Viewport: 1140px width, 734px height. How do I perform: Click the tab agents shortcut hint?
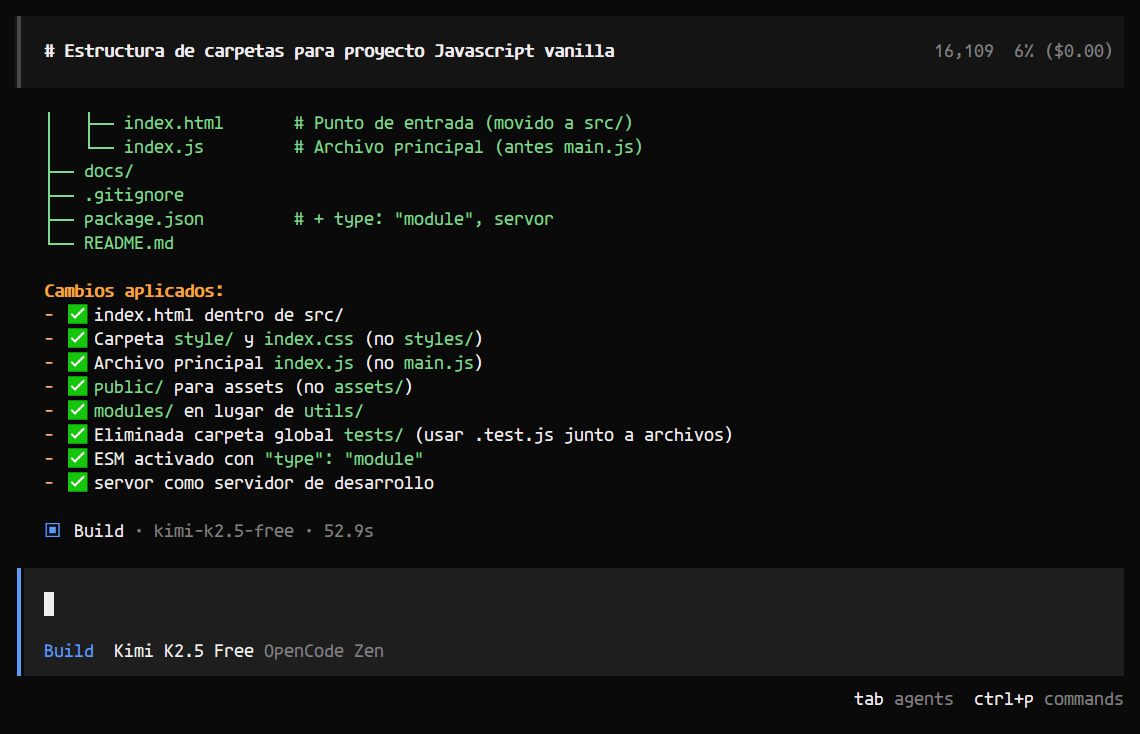pyautogui.click(x=903, y=699)
